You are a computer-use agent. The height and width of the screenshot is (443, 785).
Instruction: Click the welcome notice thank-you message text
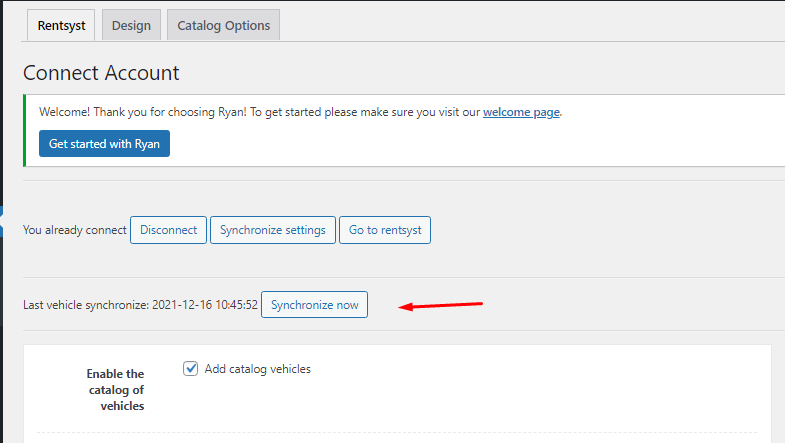click(258, 112)
